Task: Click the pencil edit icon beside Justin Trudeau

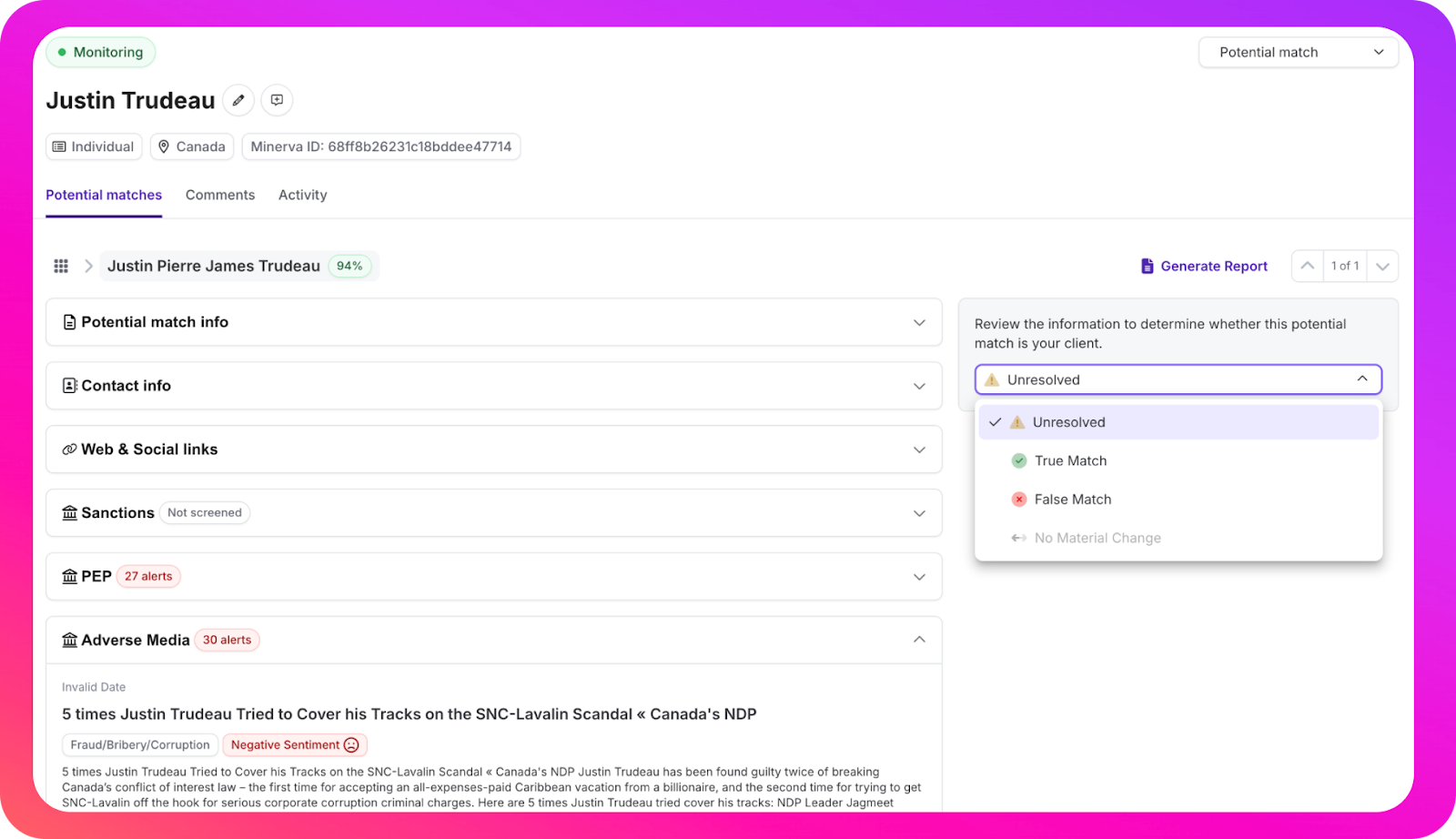Action: click(238, 100)
